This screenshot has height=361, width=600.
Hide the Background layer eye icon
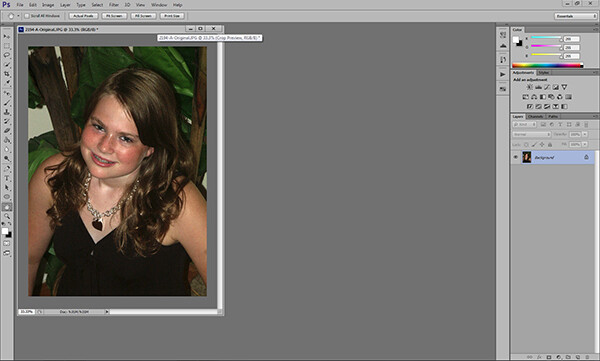coord(515,157)
